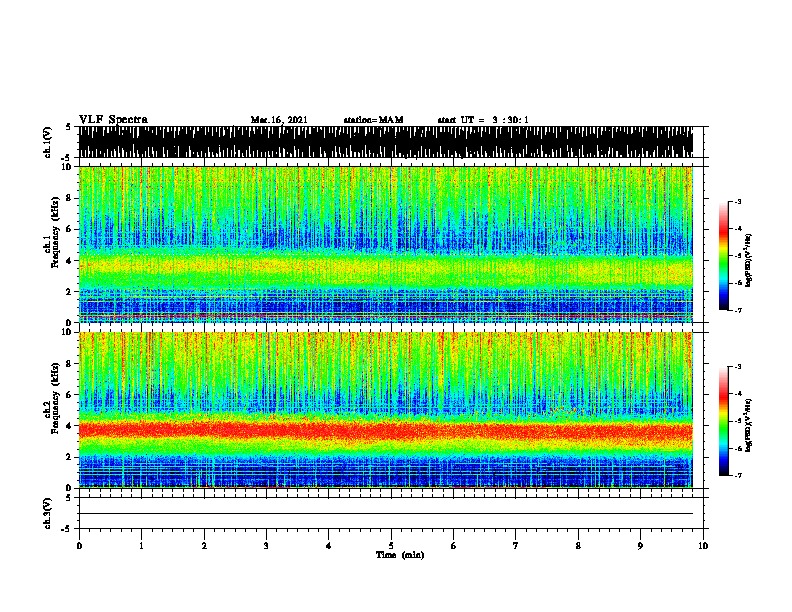Click the '-7' label on upper color bar
Screen dimensions: 792x612
[x=738, y=310]
